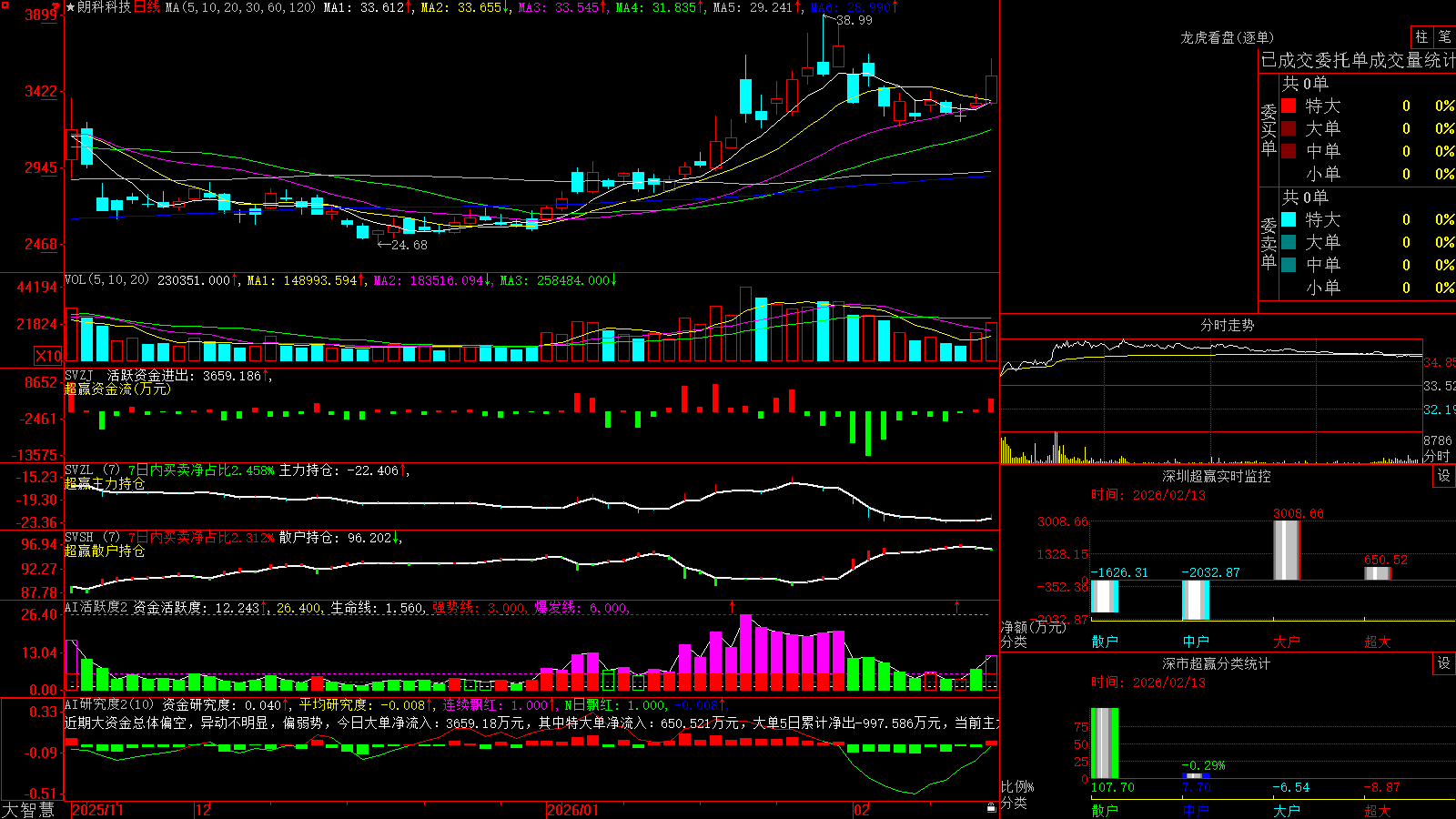The width and height of the screenshot is (1456, 819).
Task: Click teal 中单 sell-order swatch
Action: click(1289, 265)
